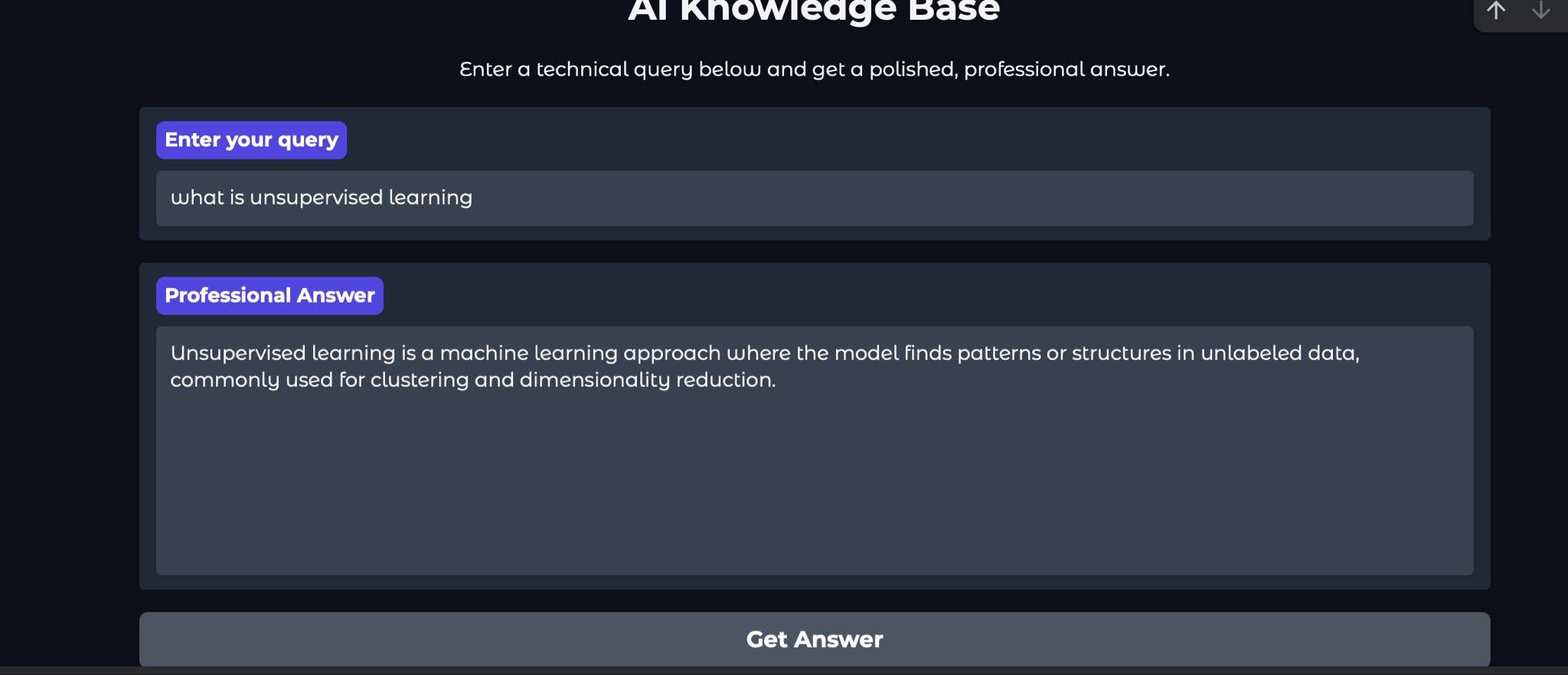
Task: Click the word 'what' in the query
Action: pyautogui.click(x=197, y=198)
